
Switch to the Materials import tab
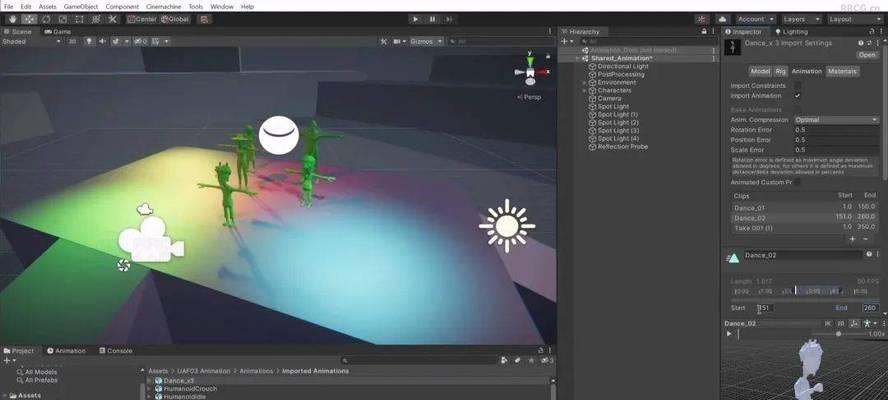click(x=842, y=71)
